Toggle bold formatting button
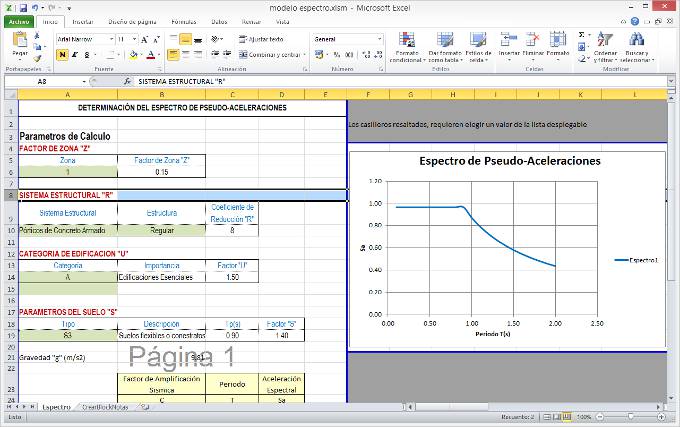The height and width of the screenshot is (427, 680). click(x=62, y=55)
